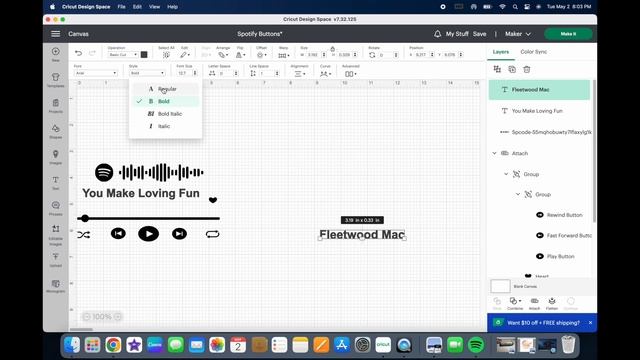This screenshot has height=360, width=640.
Task: Click the Blank Canvas thumbnail swatch
Action: (x=500, y=286)
